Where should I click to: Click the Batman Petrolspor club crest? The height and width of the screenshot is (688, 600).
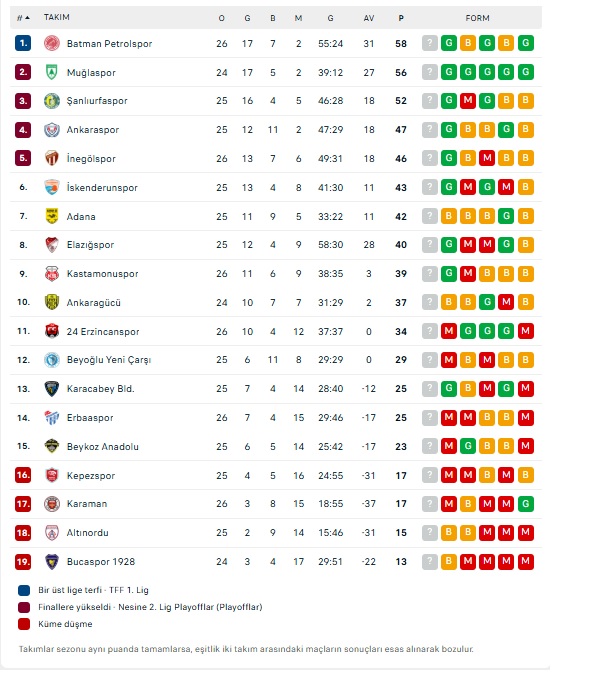point(52,44)
